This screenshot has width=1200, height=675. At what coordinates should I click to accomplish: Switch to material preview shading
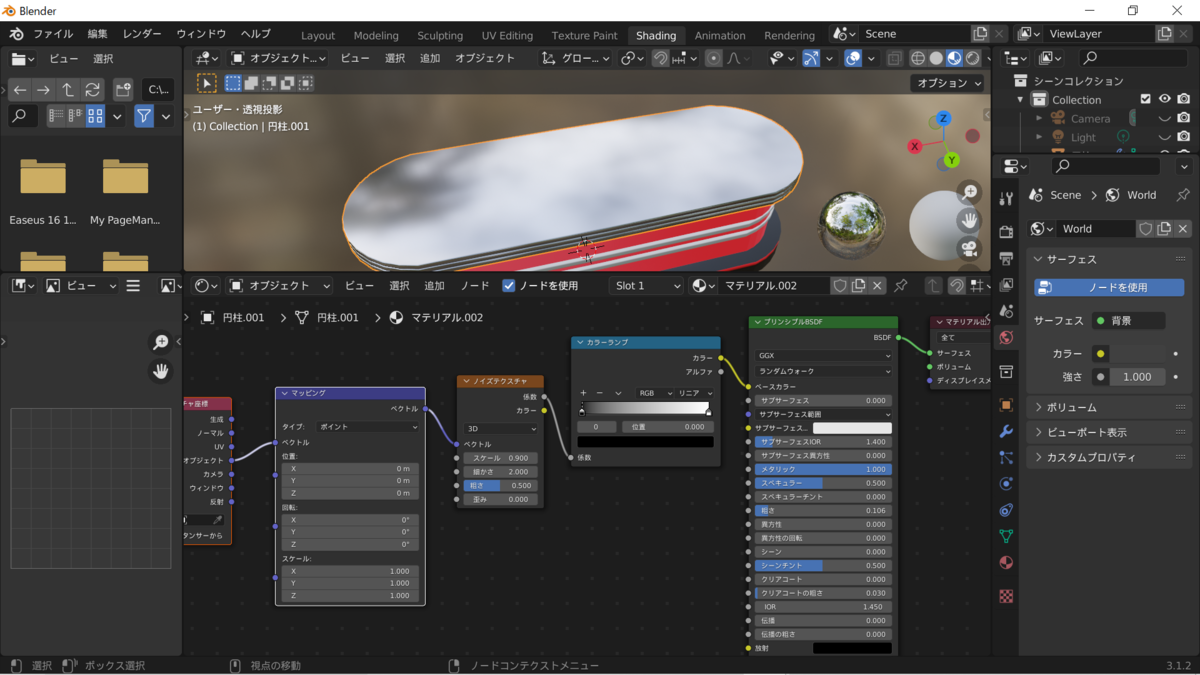(x=954, y=58)
